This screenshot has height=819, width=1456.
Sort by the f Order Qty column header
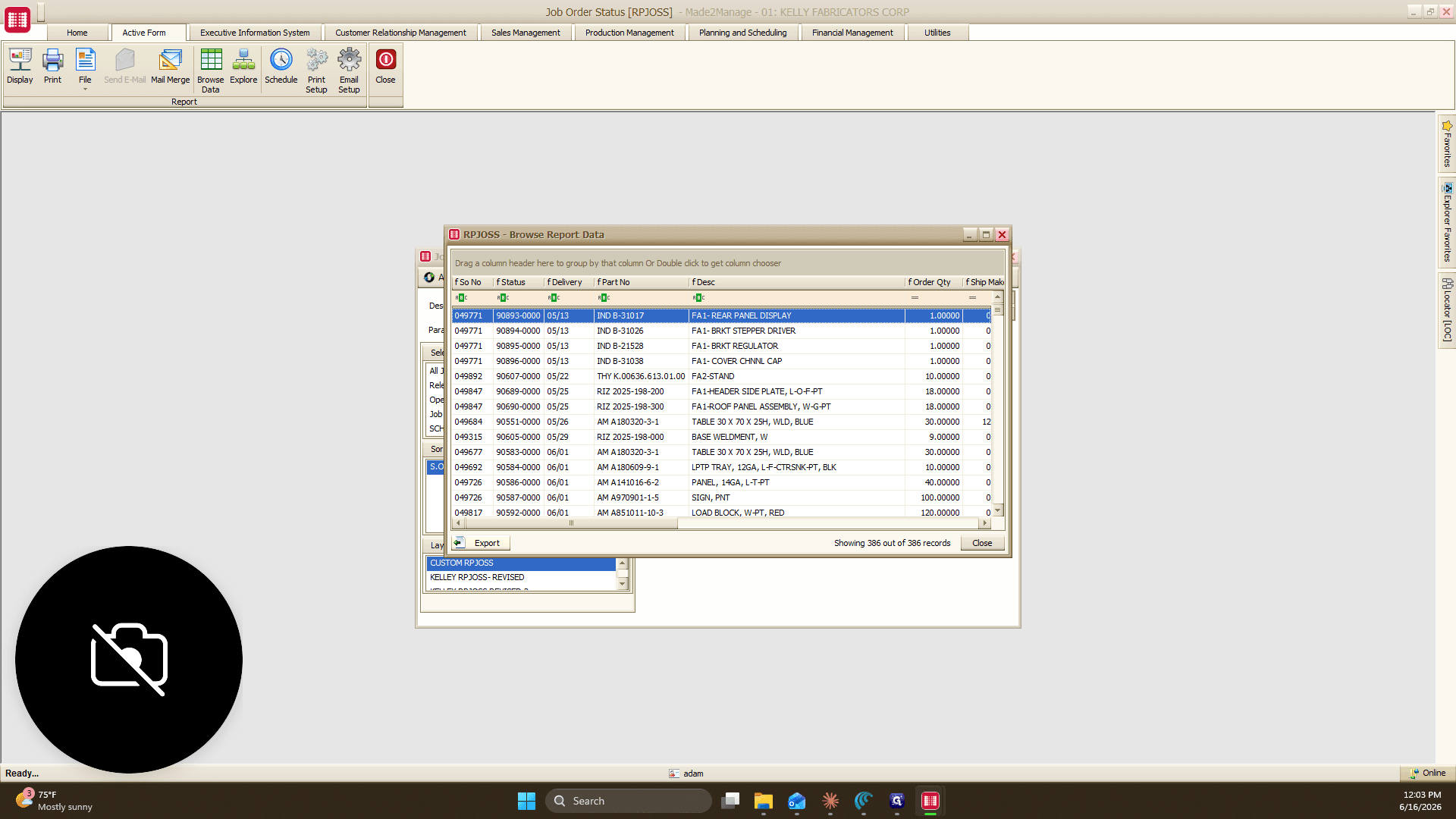tap(934, 282)
